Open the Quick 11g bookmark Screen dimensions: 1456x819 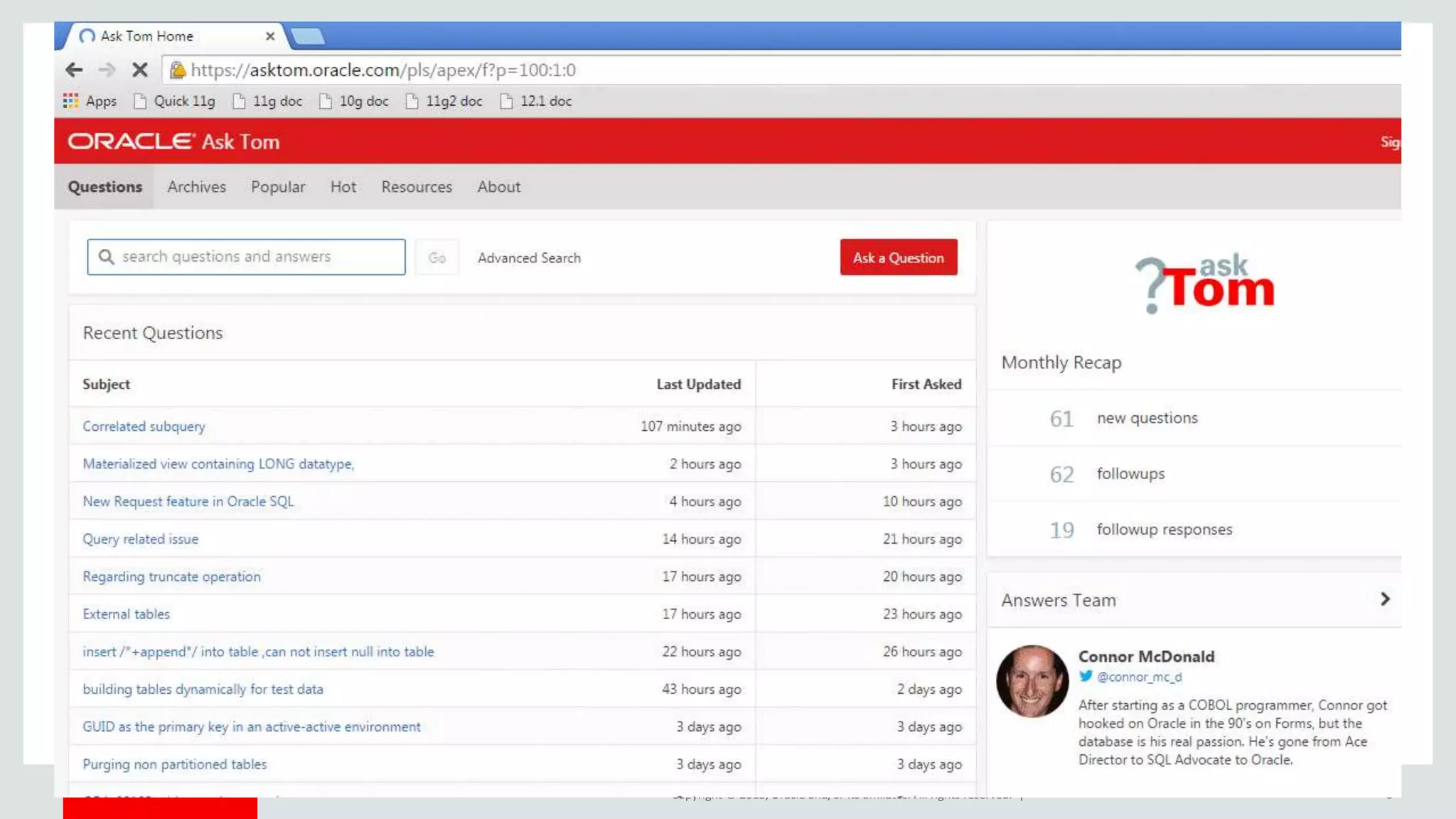174,101
